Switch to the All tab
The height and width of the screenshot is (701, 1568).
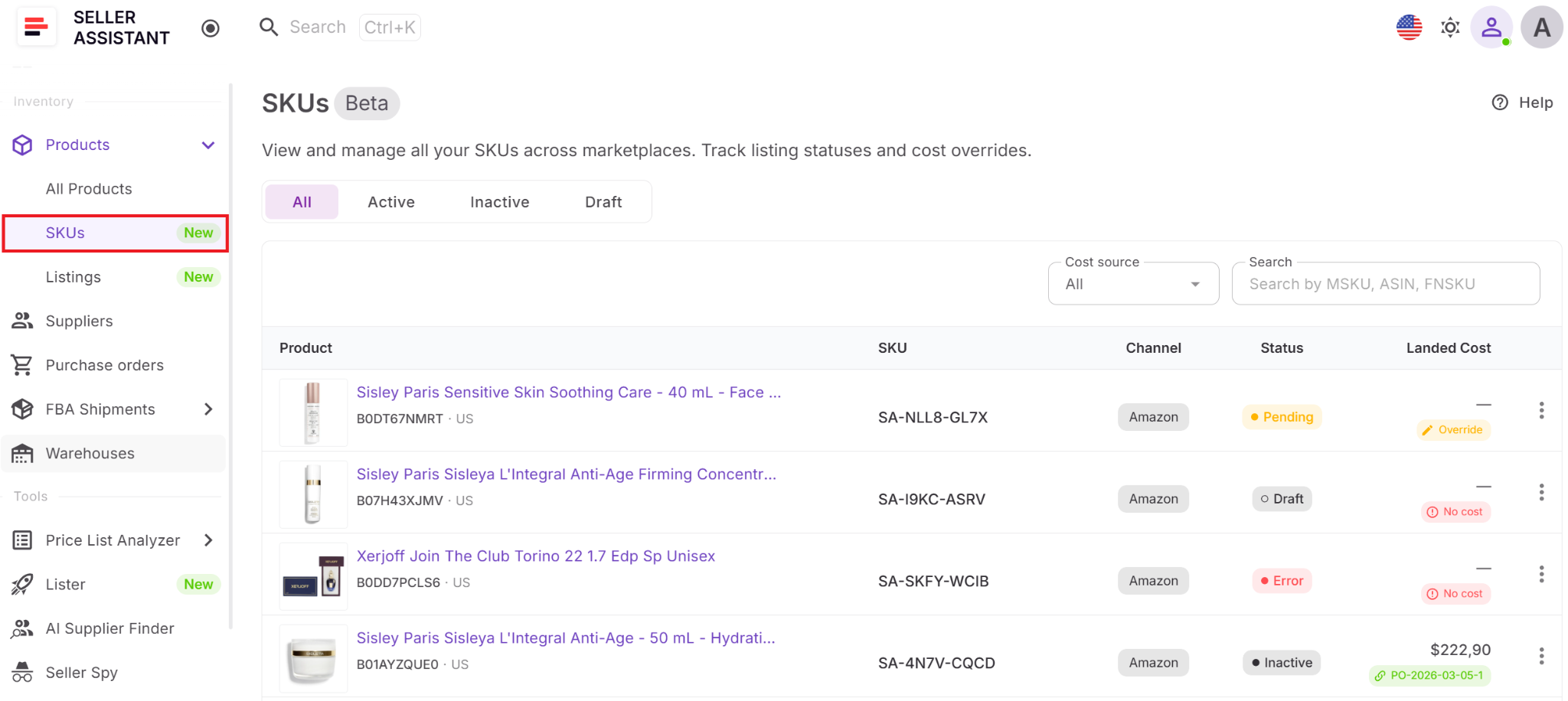(302, 202)
